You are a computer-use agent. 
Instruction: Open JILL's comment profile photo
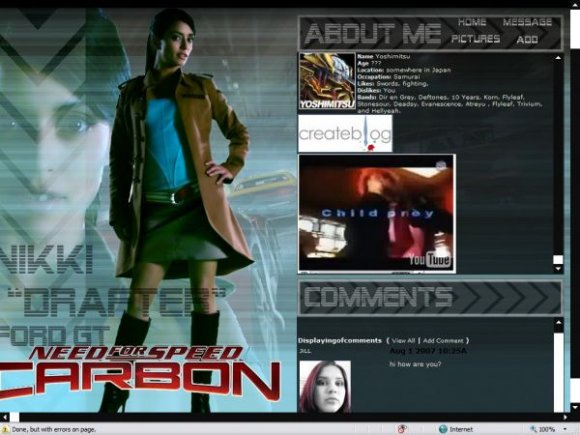325,387
